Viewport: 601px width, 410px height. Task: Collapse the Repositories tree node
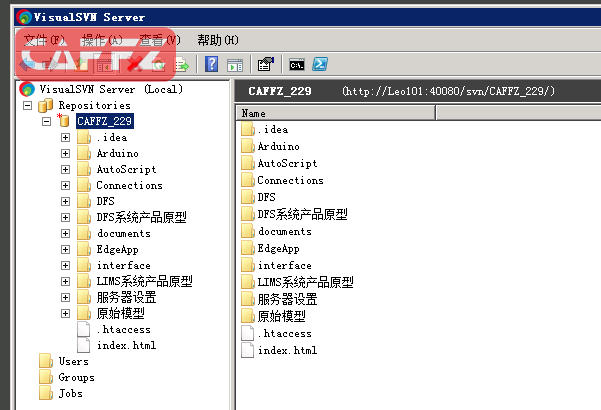pyautogui.click(x=28, y=105)
